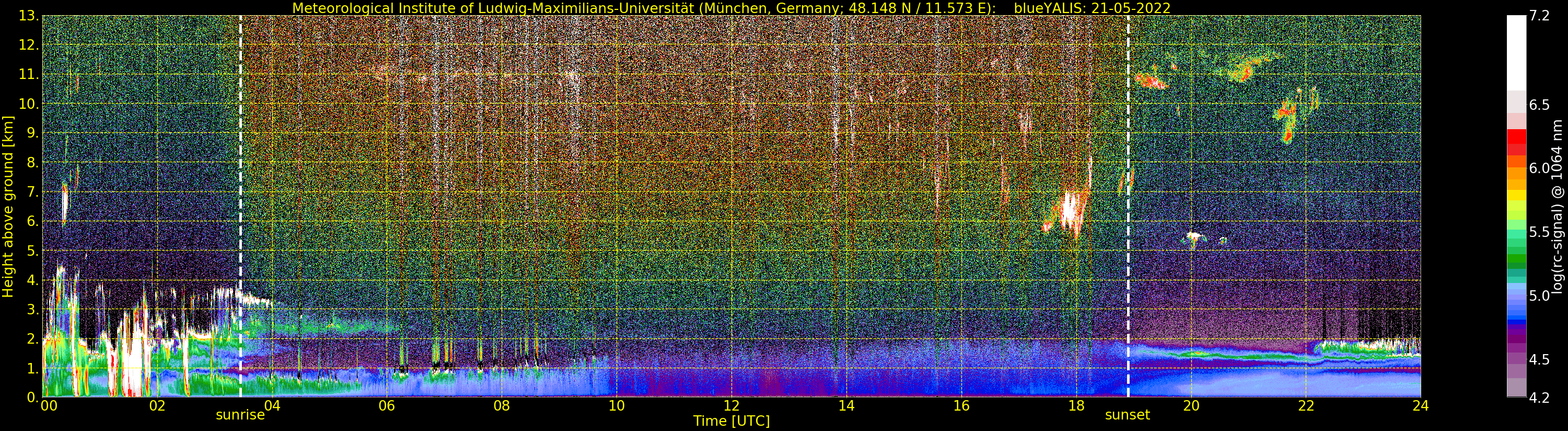Click the bright white cloud near 18 UTC
The image size is (1568, 431).
(x=1070, y=210)
